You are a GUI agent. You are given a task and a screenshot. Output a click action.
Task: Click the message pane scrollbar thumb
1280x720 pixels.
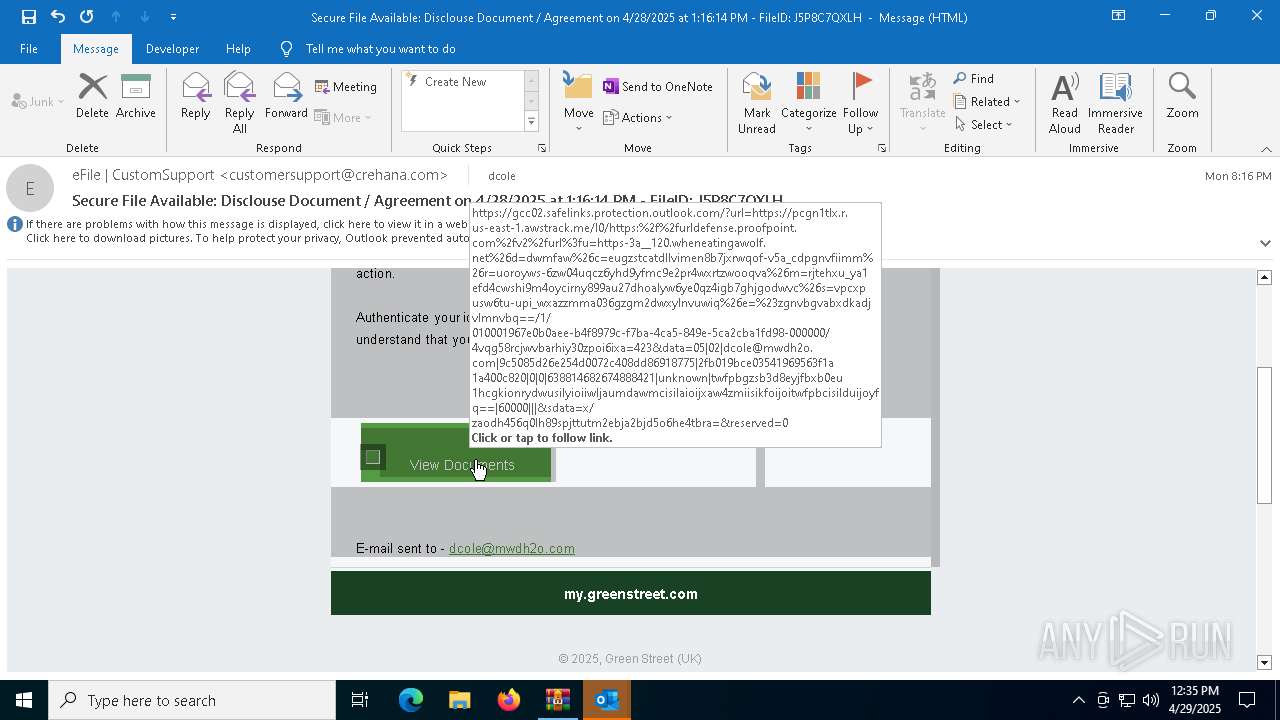(1265, 435)
